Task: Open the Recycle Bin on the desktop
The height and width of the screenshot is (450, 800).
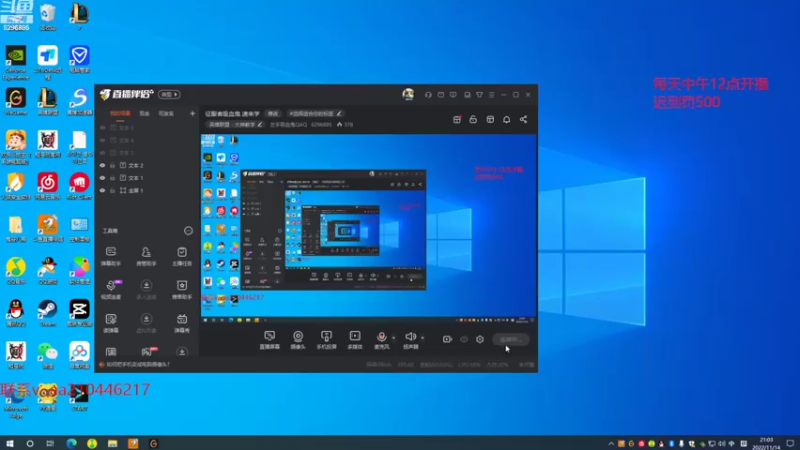Action: pyautogui.click(x=47, y=17)
